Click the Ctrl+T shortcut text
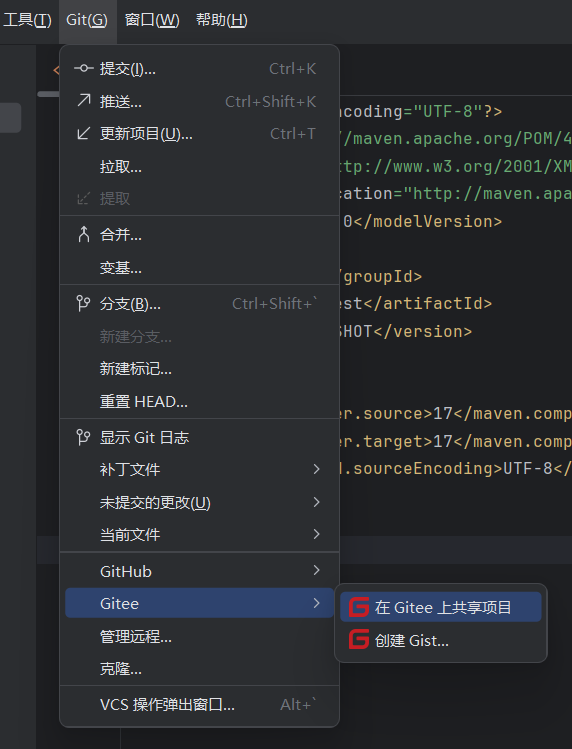572x749 pixels. [x=293, y=134]
